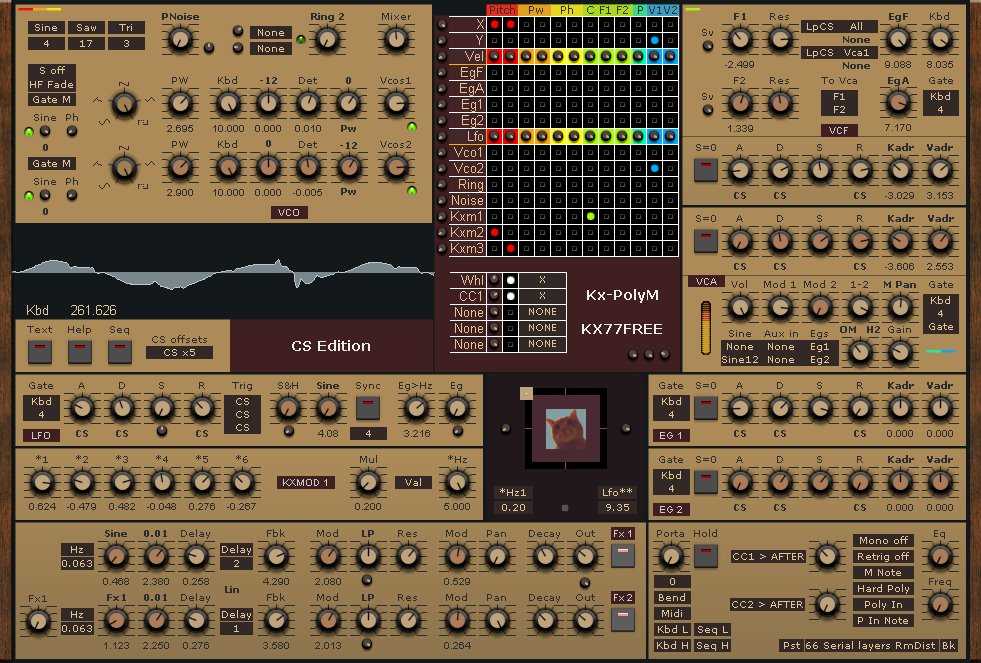Click the blue dot in the Vco2 matrix row

pos(654,168)
